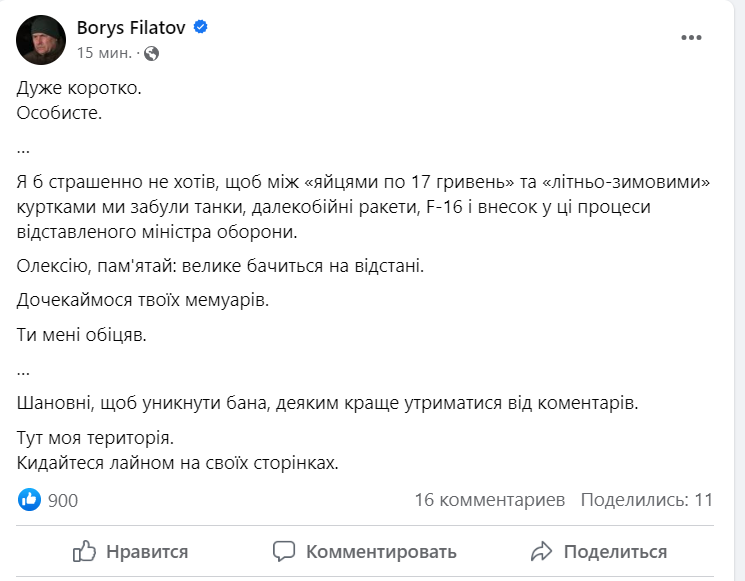
Task: Click the speech bubble comment icon
Action: (284, 551)
